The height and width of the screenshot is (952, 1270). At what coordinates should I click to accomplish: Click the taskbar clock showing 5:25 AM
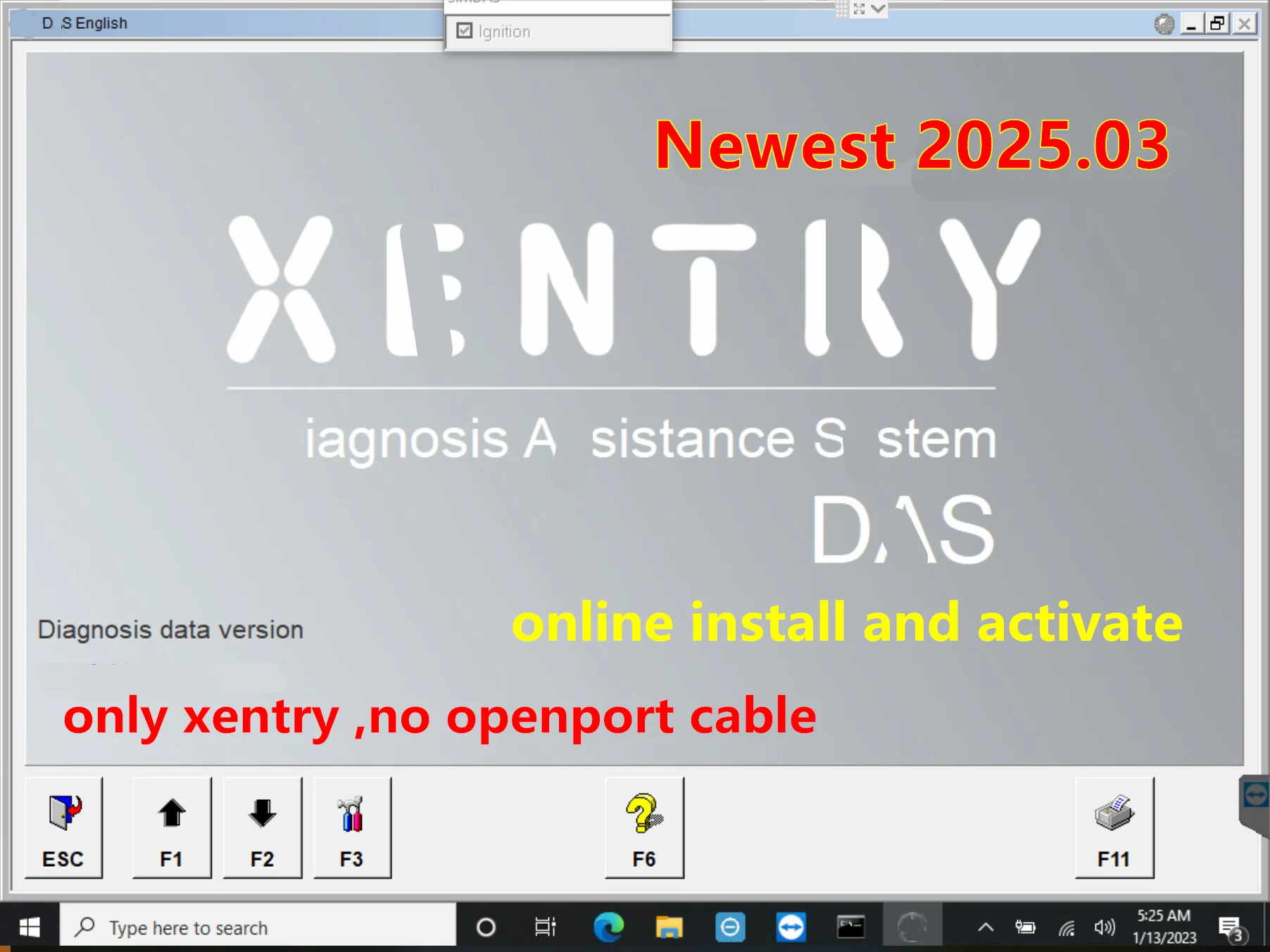click(1164, 927)
